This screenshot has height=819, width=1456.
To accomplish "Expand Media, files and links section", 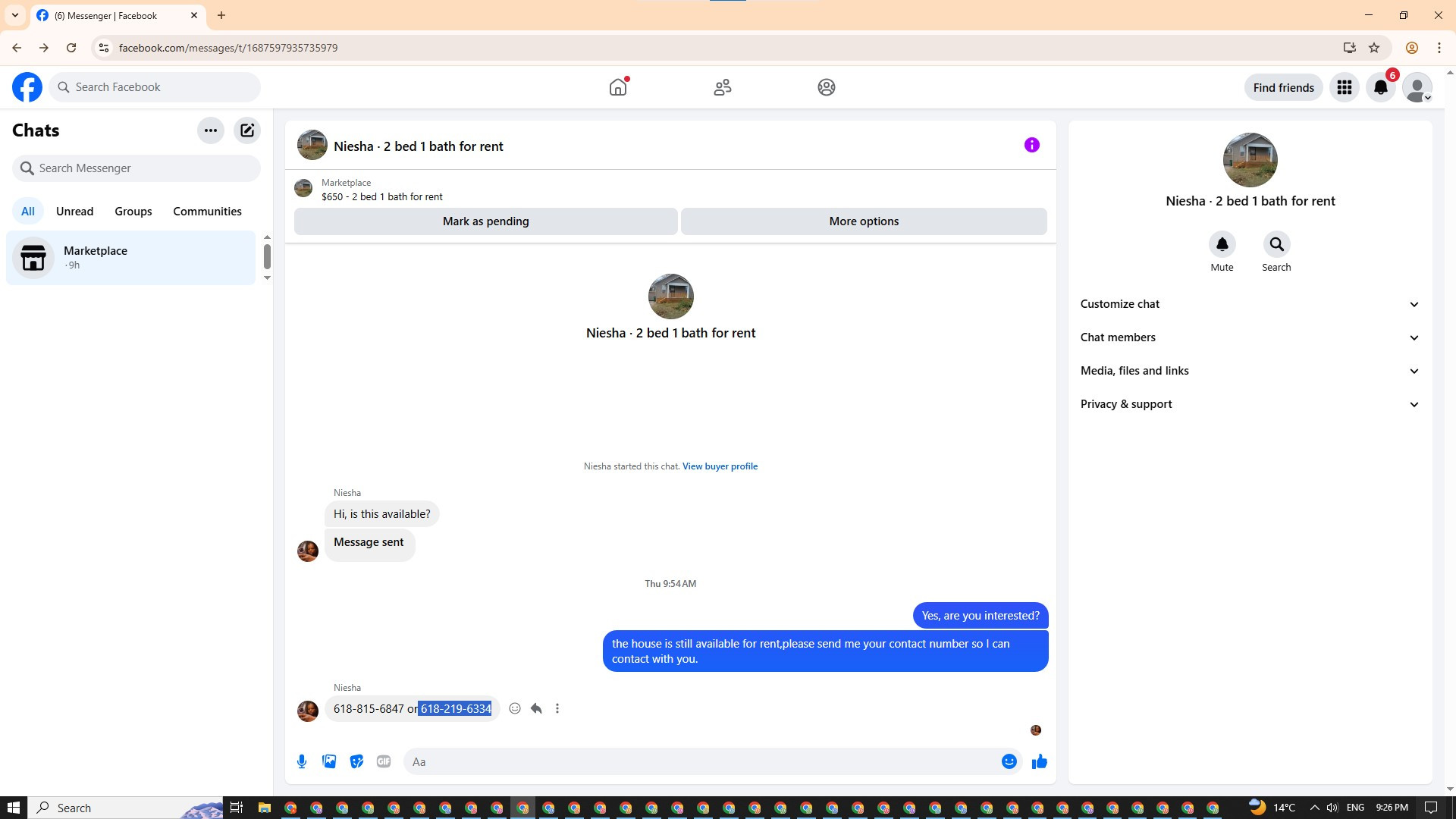I will (1250, 371).
